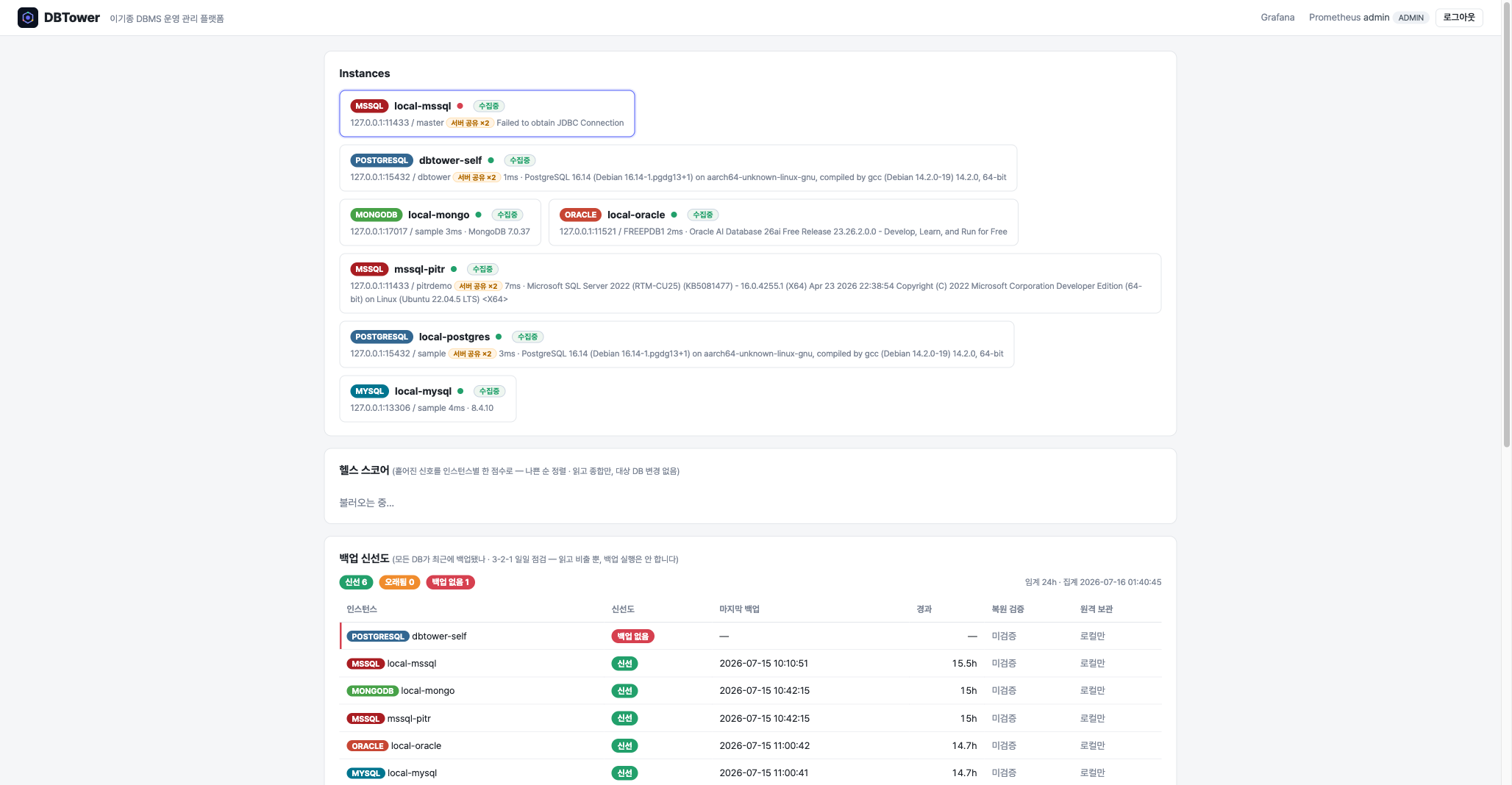
Task: Click POSTGRESQL badge on dbtower-self card
Action: [x=382, y=160]
